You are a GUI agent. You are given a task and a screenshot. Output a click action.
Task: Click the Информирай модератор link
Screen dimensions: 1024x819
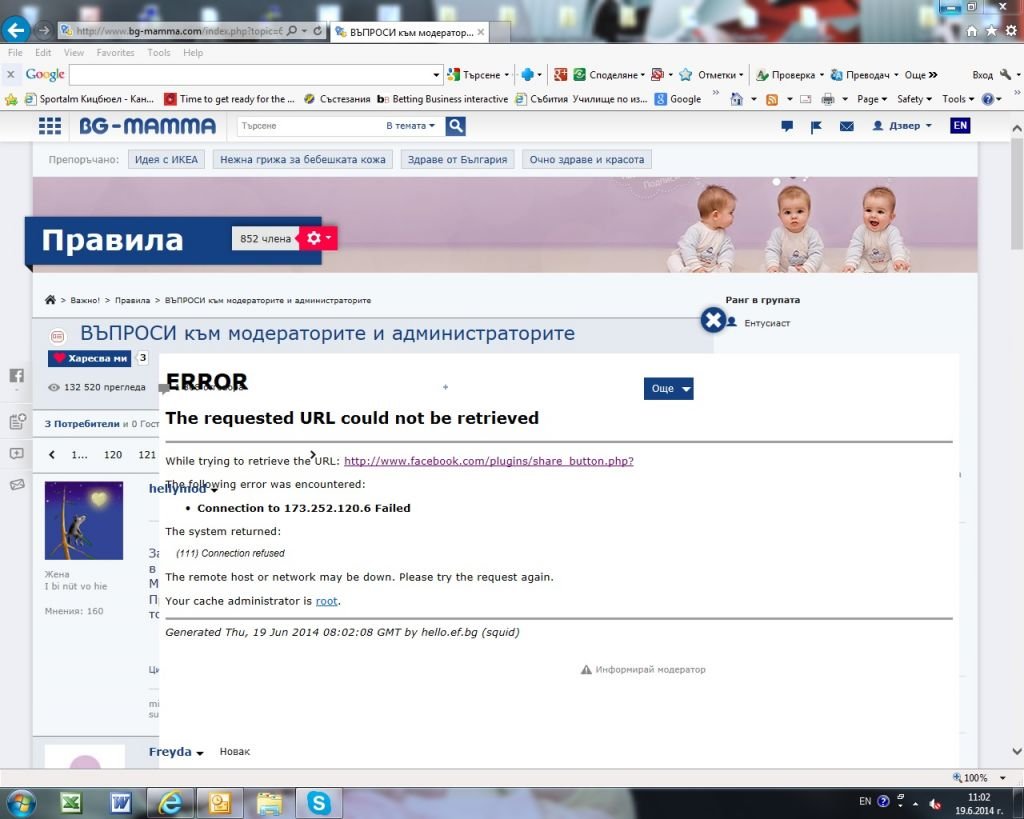(643, 669)
